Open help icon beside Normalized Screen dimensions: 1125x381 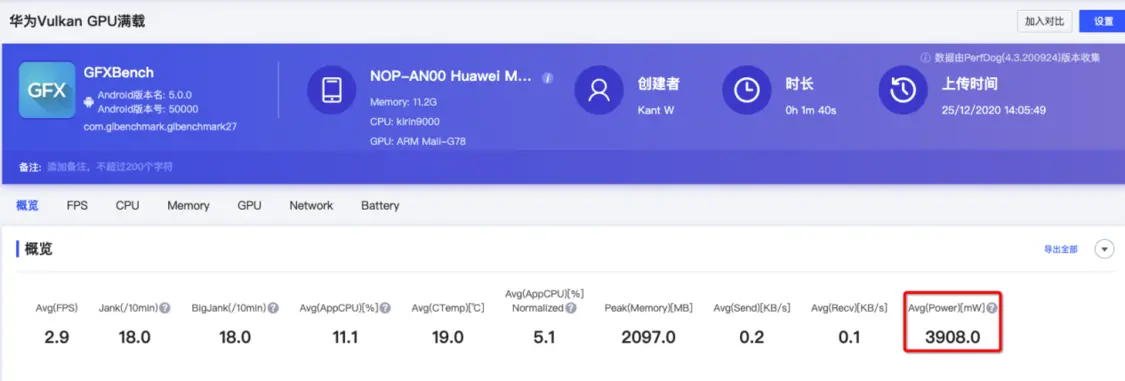tap(571, 308)
